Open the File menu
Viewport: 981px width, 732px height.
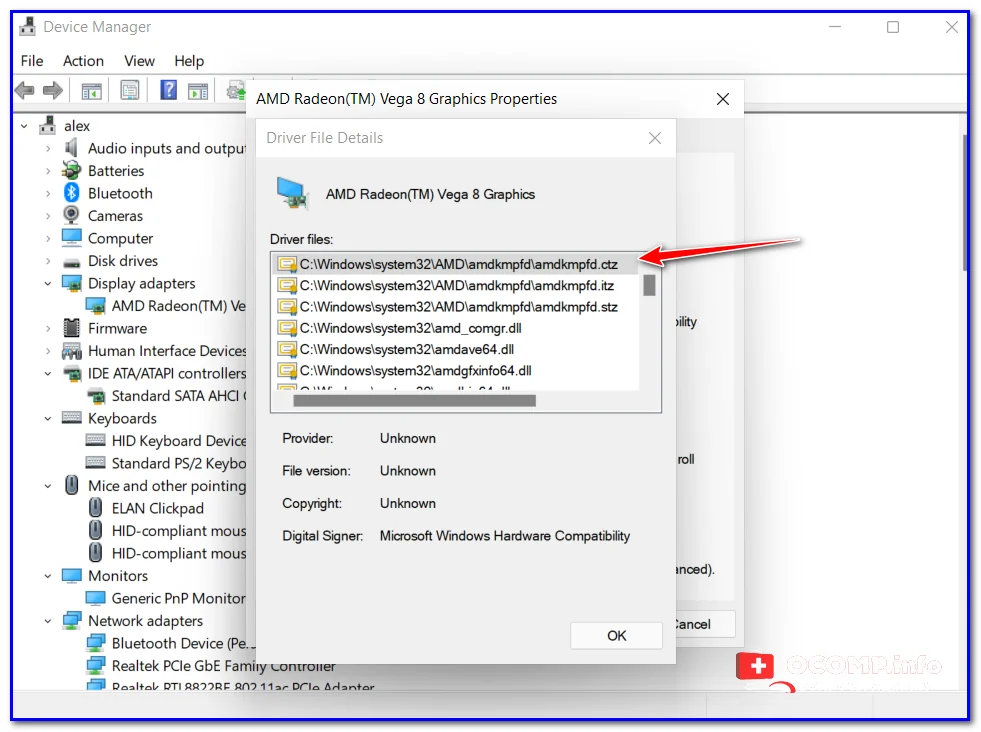click(x=32, y=61)
